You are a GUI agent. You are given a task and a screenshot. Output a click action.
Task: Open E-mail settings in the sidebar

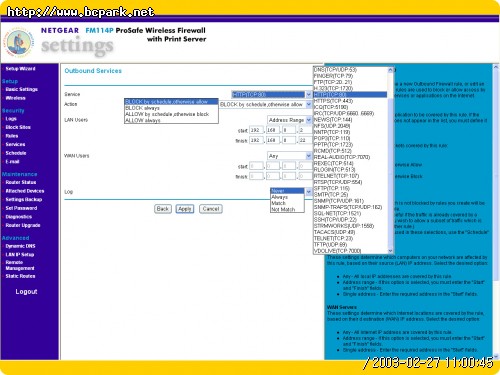[x=12, y=162]
